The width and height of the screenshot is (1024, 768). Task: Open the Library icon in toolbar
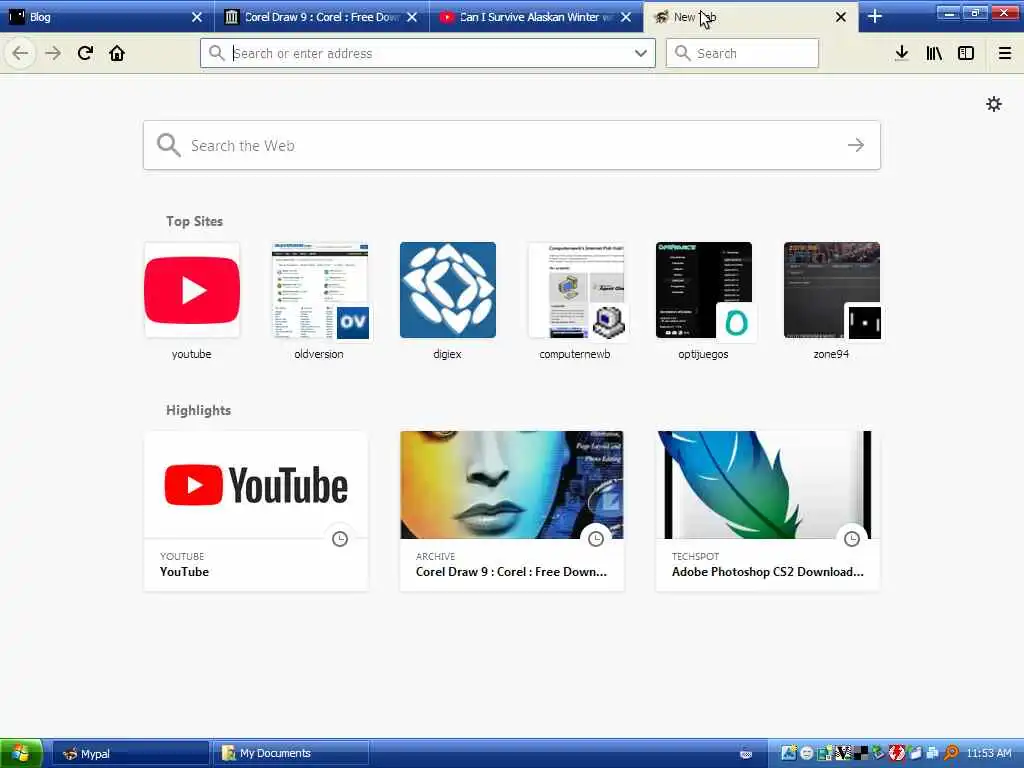point(934,53)
